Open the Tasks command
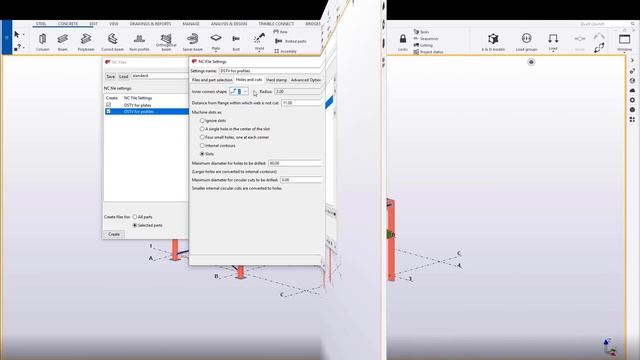Viewport: 640px width, 360px height. tap(421, 32)
